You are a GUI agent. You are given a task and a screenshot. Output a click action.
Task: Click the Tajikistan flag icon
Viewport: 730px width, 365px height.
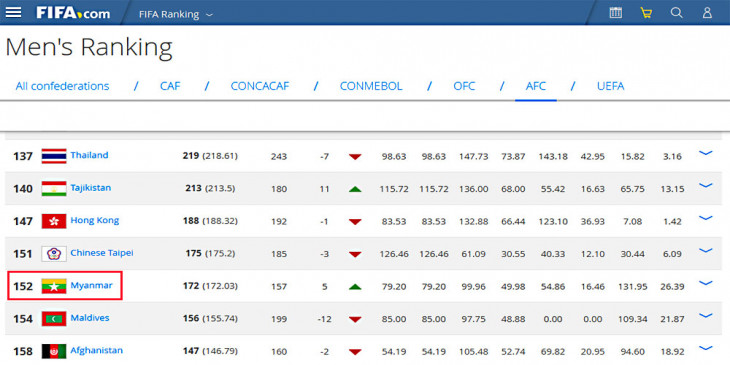click(54, 189)
